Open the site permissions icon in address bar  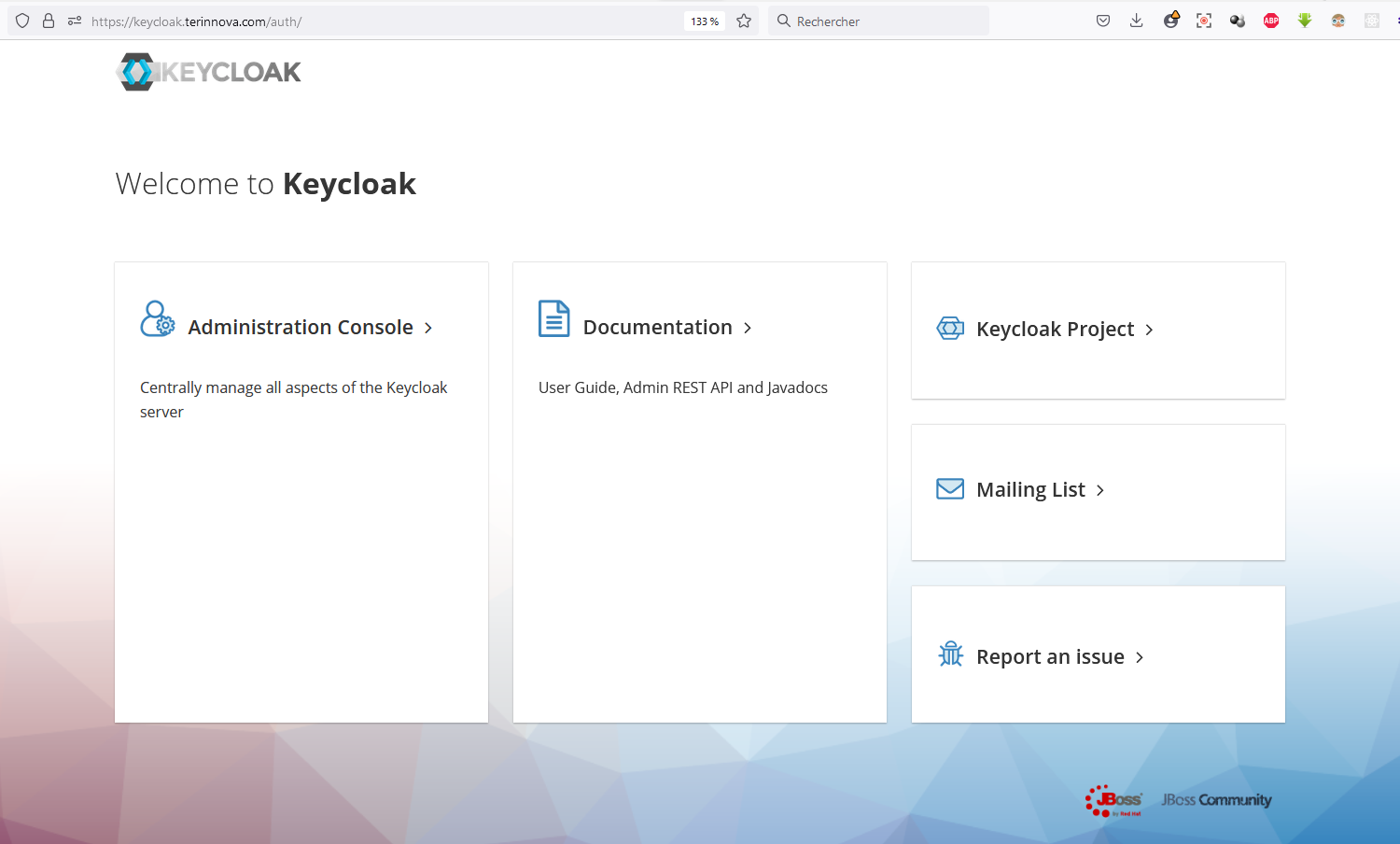coord(75,21)
